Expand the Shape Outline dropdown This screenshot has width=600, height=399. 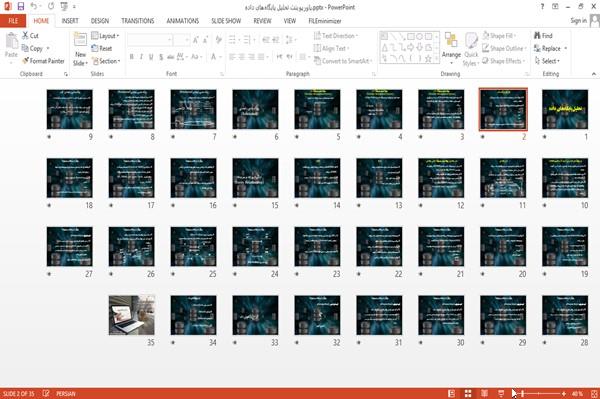(504, 49)
